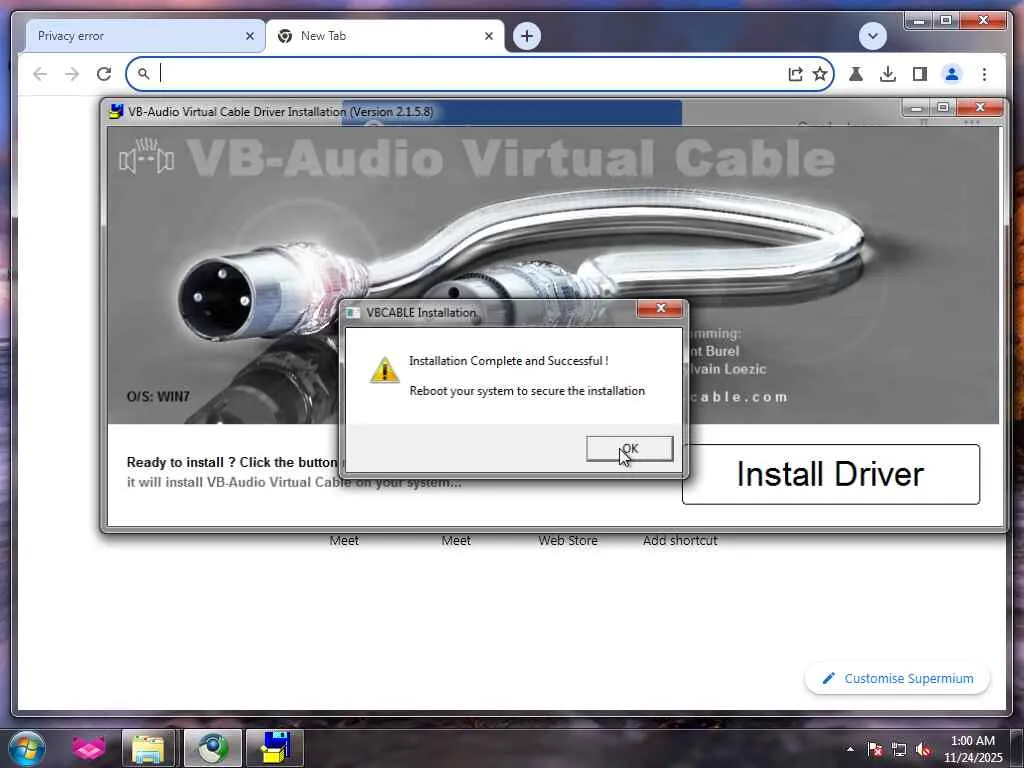Open the pink box taskbar application
Image resolution: width=1024 pixels, height=768 pixels.
pyautogui.click(x=89, y=748)
